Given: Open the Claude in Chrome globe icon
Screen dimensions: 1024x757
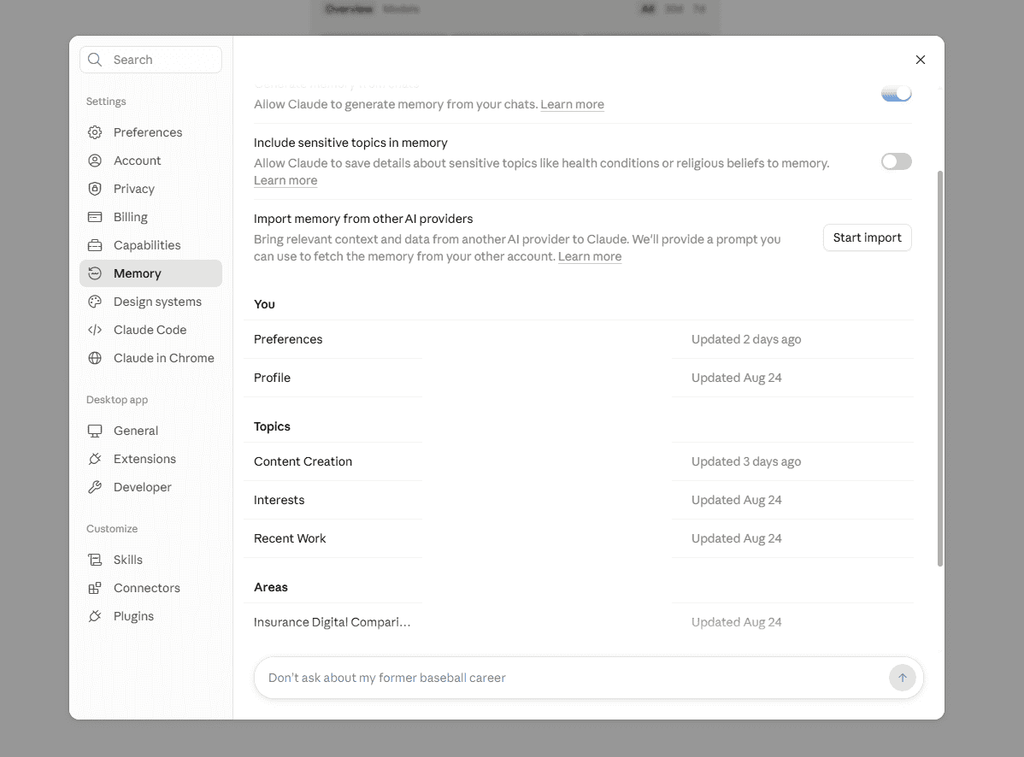Looking at the screenshot, I should 95,358.
